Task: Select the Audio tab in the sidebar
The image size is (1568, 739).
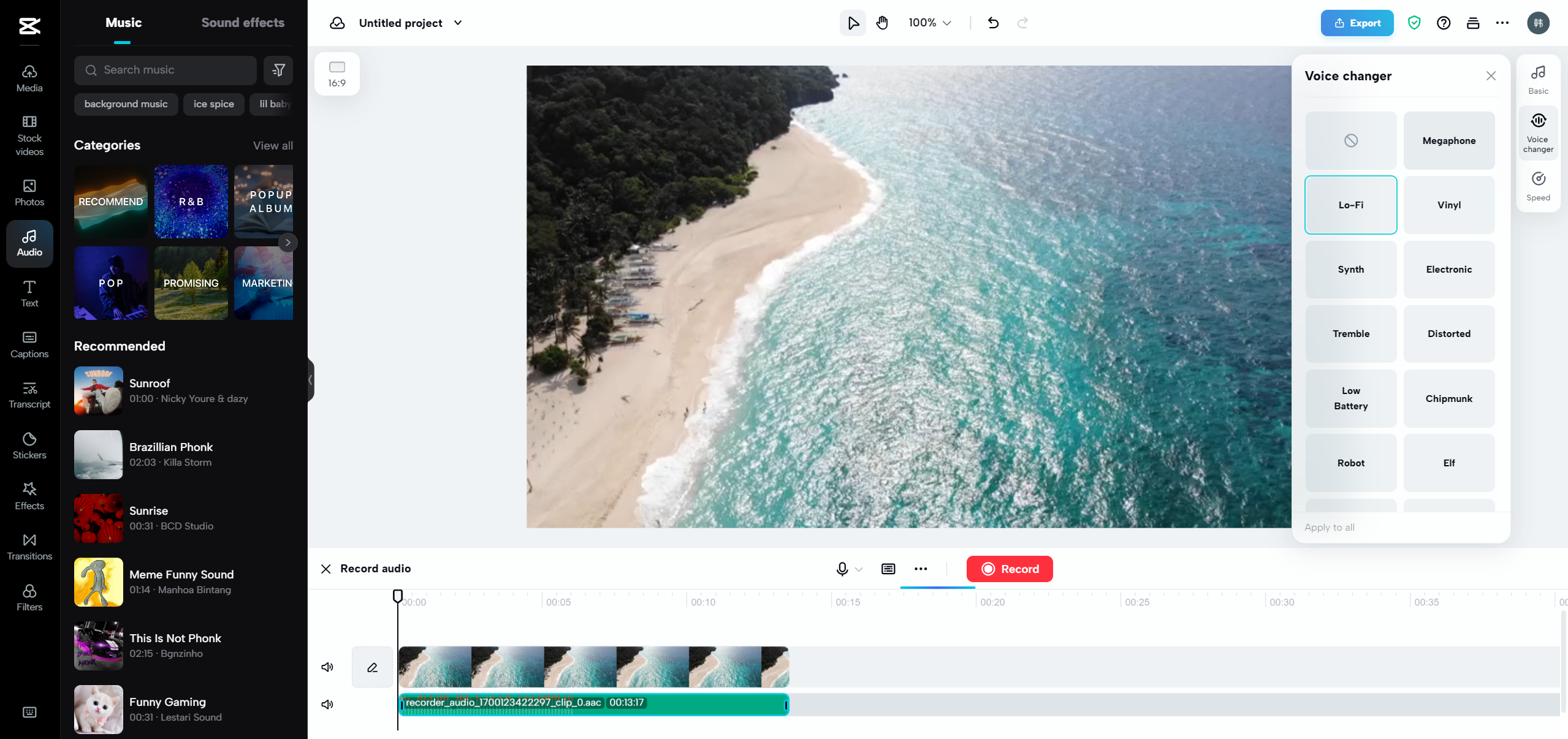Action: 29,243
